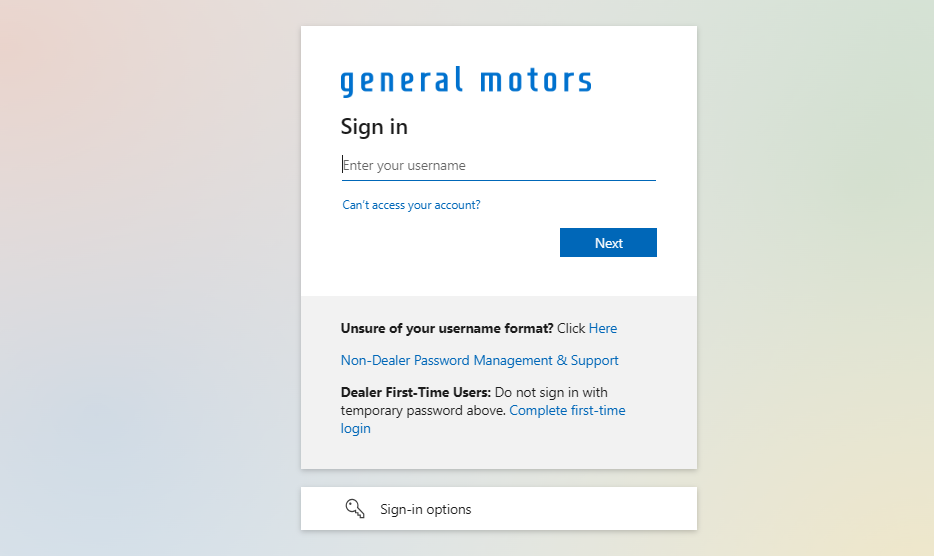Click the word login under Dealer First-Time text

355,429
